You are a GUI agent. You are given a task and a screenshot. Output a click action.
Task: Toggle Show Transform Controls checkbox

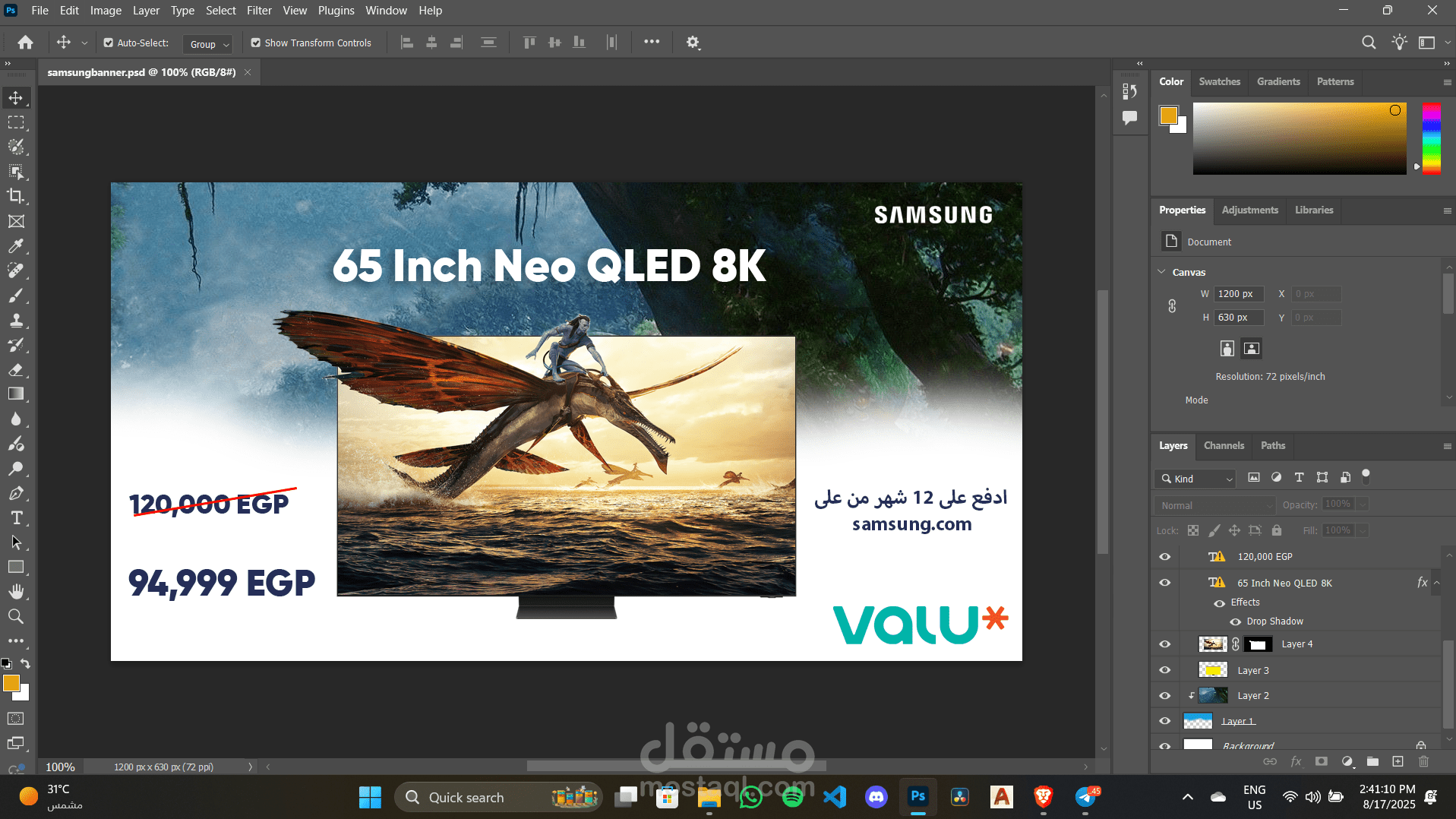click(x=256, y=43)
